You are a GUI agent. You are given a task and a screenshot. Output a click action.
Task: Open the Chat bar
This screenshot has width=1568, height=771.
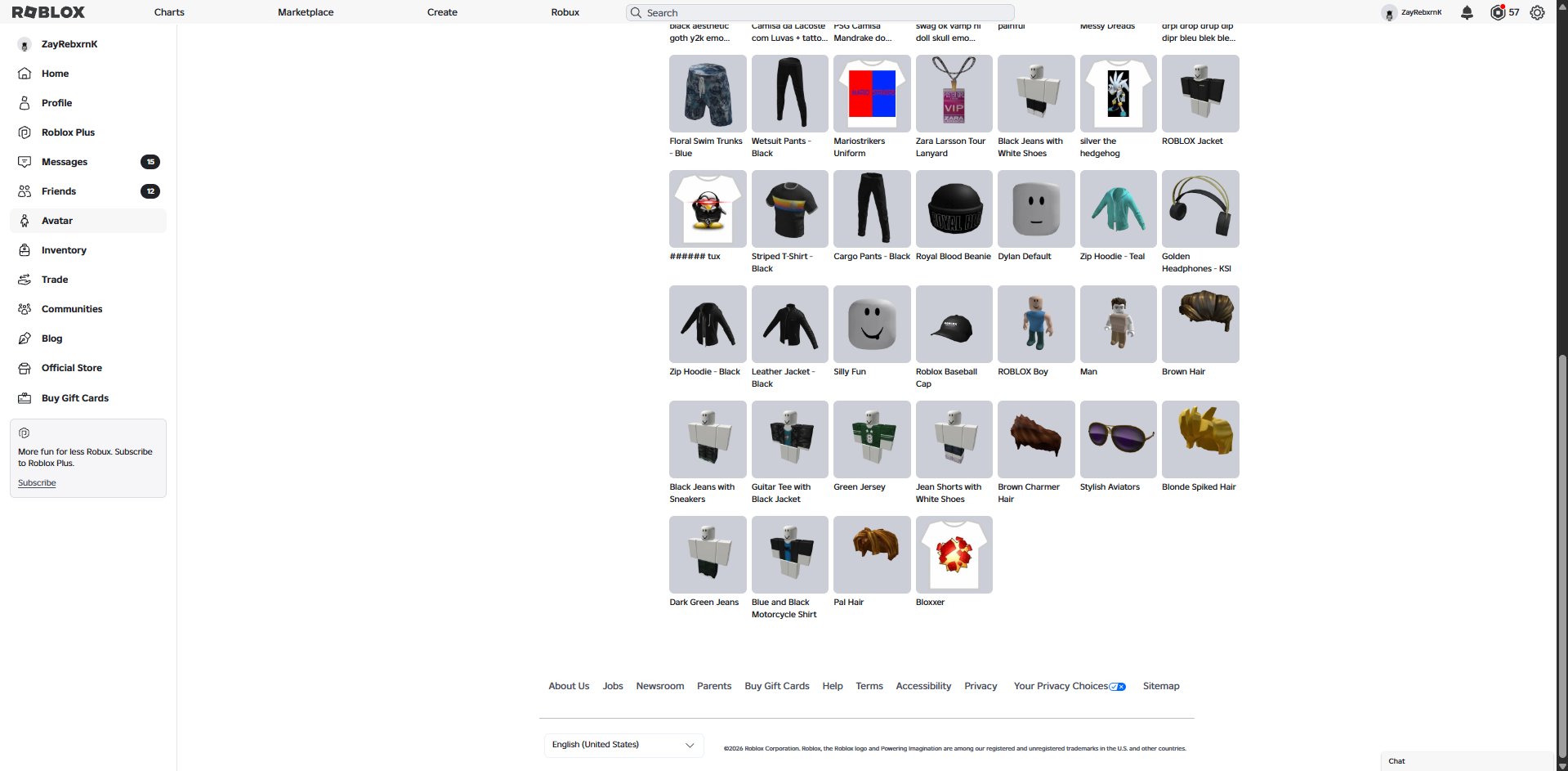coord(1467,761)
